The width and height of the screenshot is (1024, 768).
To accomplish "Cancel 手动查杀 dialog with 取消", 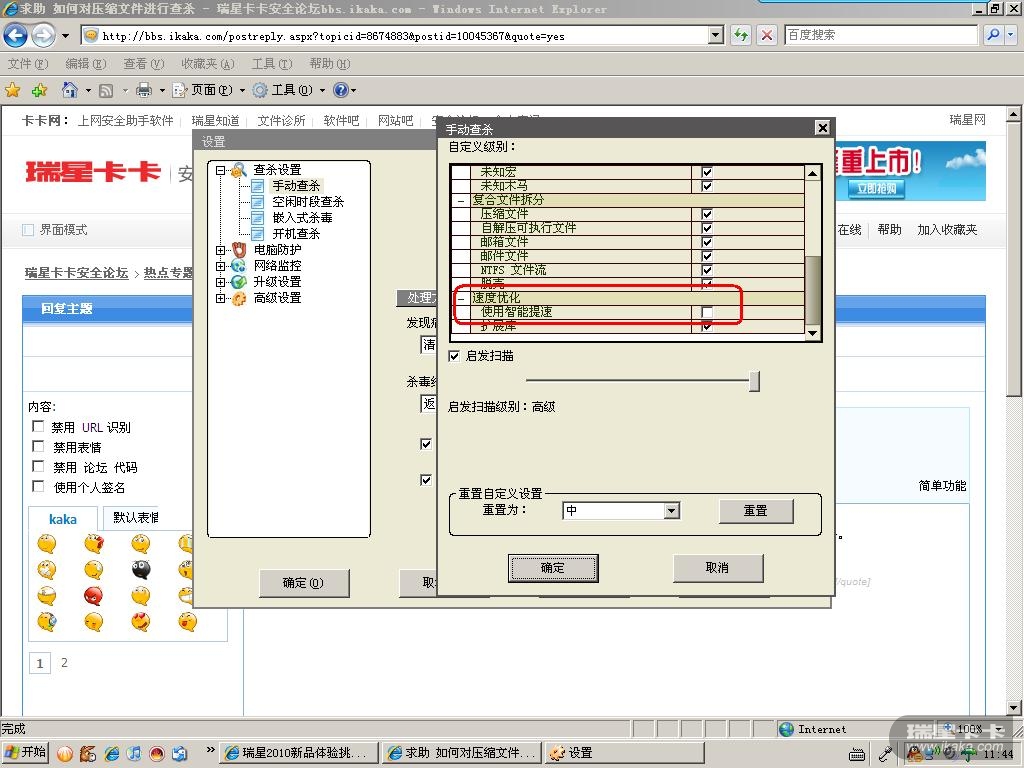I will (717, 568).
